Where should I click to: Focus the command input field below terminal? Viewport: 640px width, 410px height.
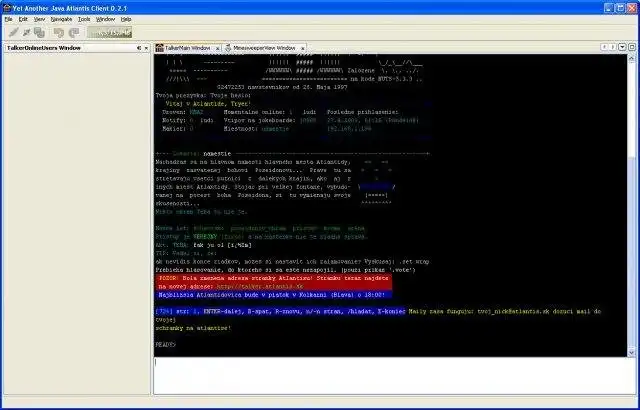(395, 376)
